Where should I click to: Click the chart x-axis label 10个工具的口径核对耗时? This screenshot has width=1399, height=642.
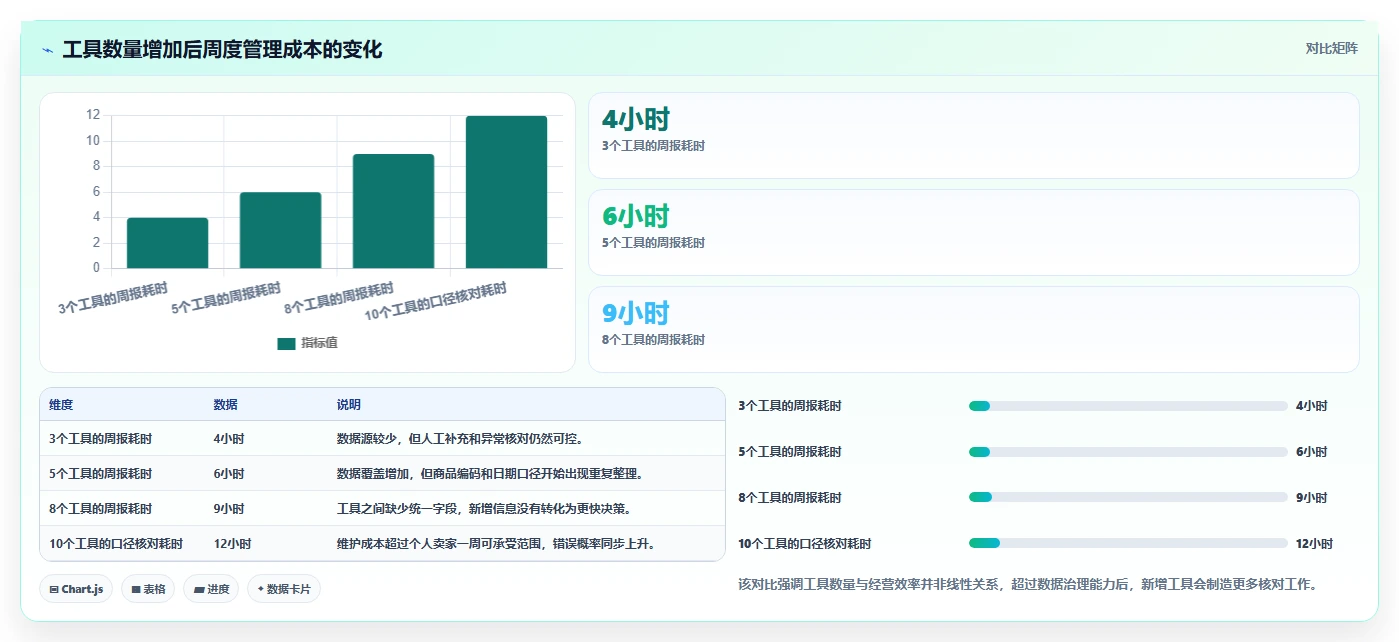436,302
